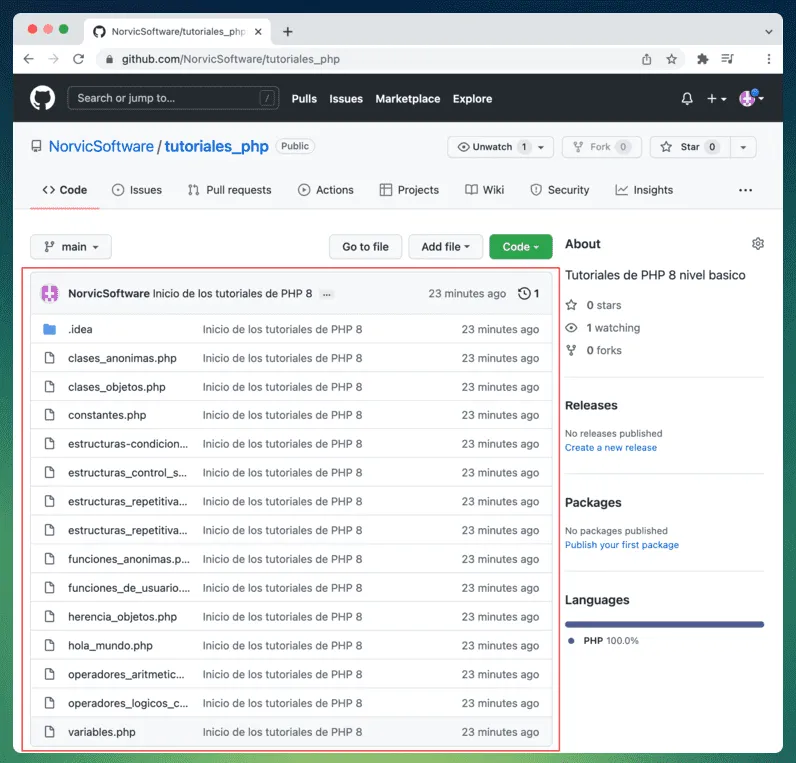This screenshot has height=763, width=796.
Task: Open a new browser tab
Action: tap(288, 31)
